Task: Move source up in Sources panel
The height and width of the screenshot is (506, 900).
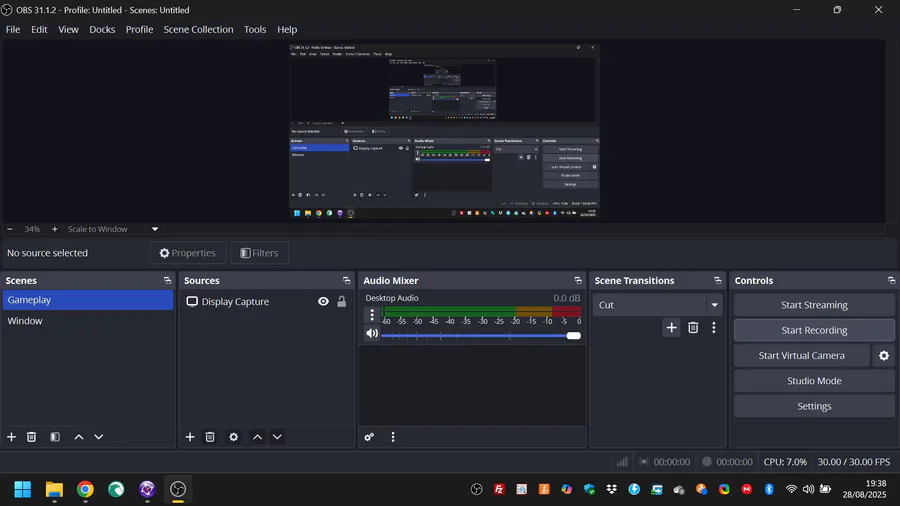Action: [x=258, y=437]
